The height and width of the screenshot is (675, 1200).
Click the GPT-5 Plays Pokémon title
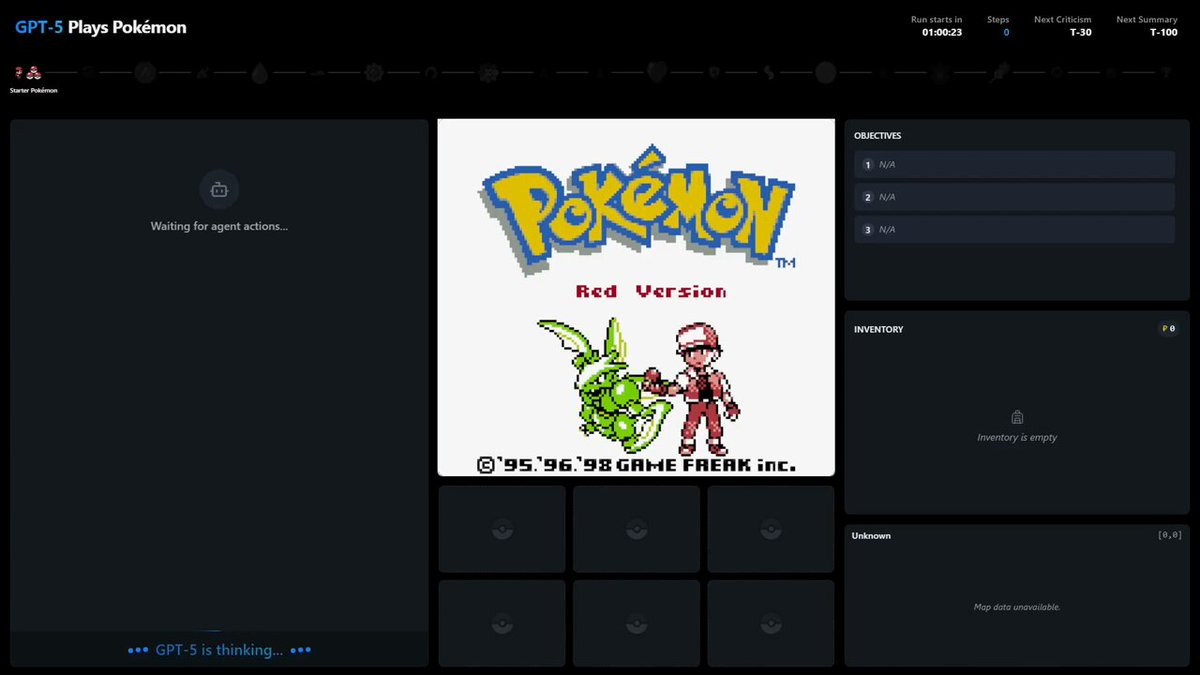point(101,28)
